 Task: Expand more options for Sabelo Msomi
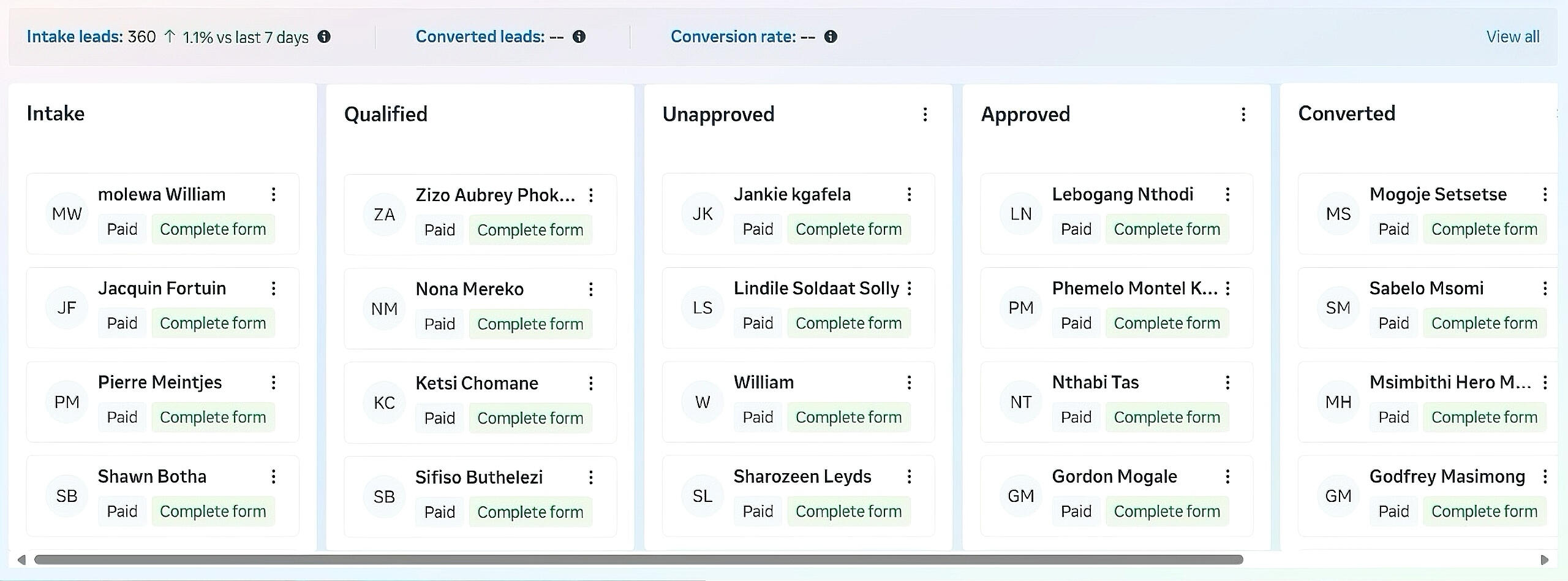pyautogui.click(x=1545, y=289)
